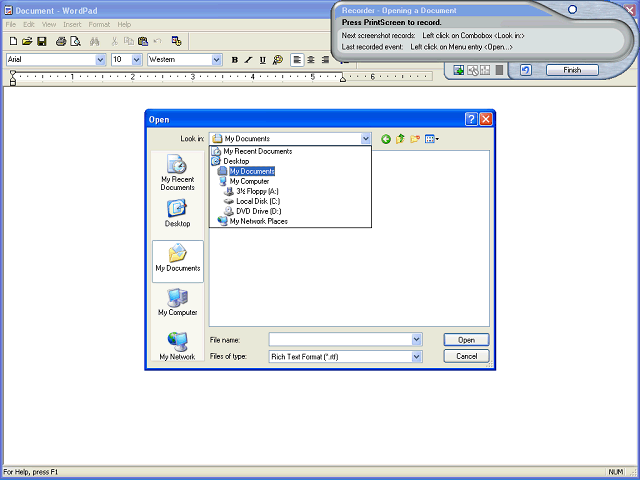Select Align Right paragraph button

[x=325, y=60]
